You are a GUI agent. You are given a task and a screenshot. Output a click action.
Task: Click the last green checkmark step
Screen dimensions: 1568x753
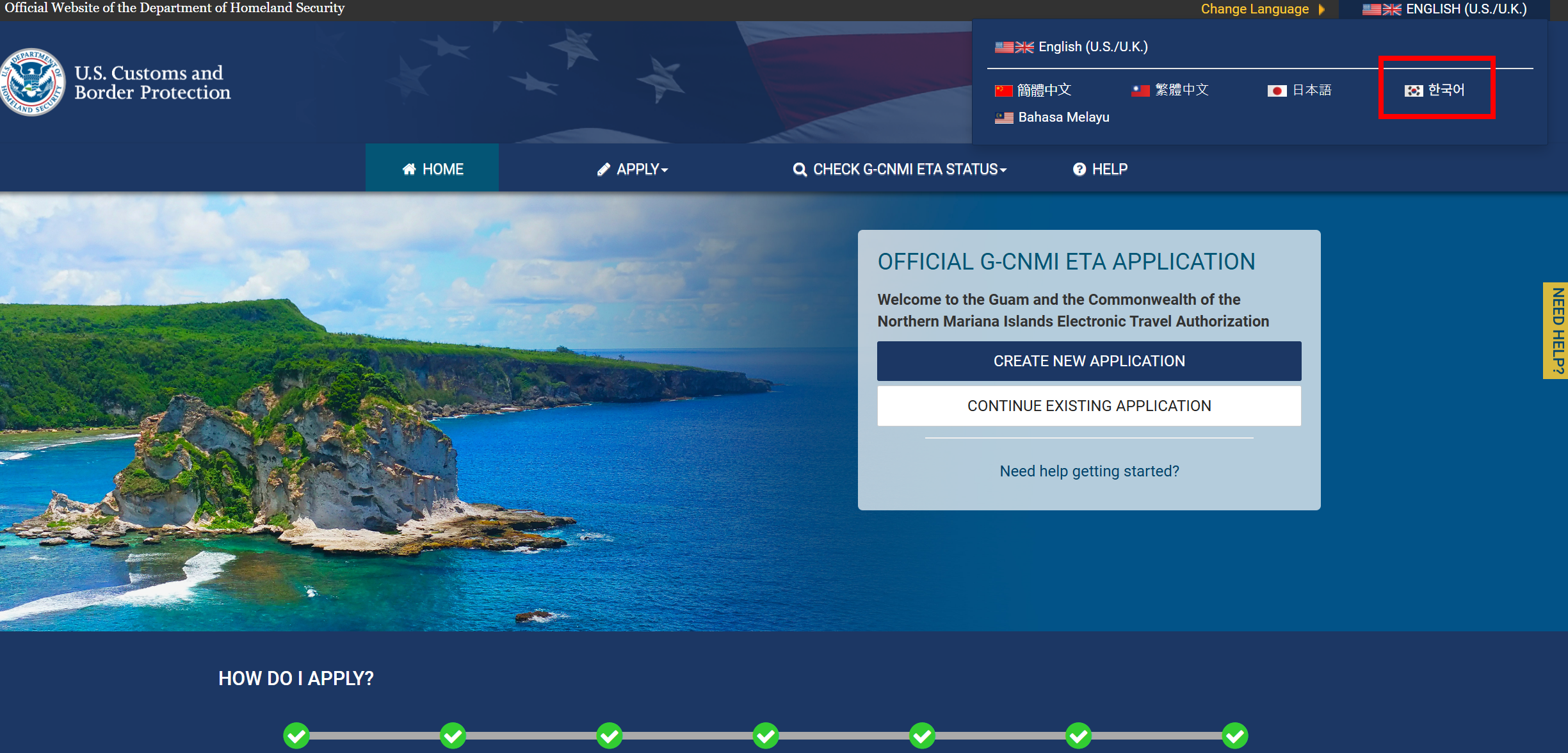point(1234,736)
